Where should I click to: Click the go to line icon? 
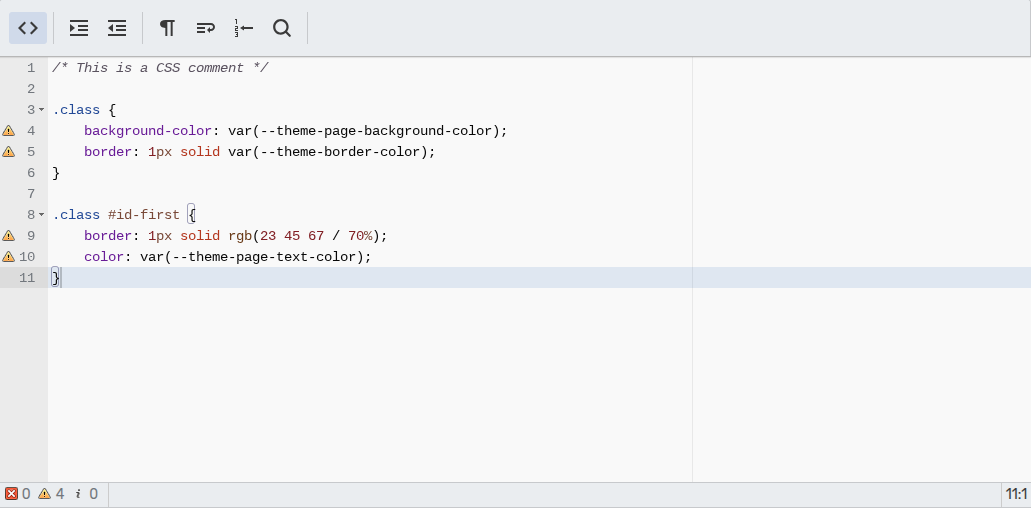tap(243, 28)
